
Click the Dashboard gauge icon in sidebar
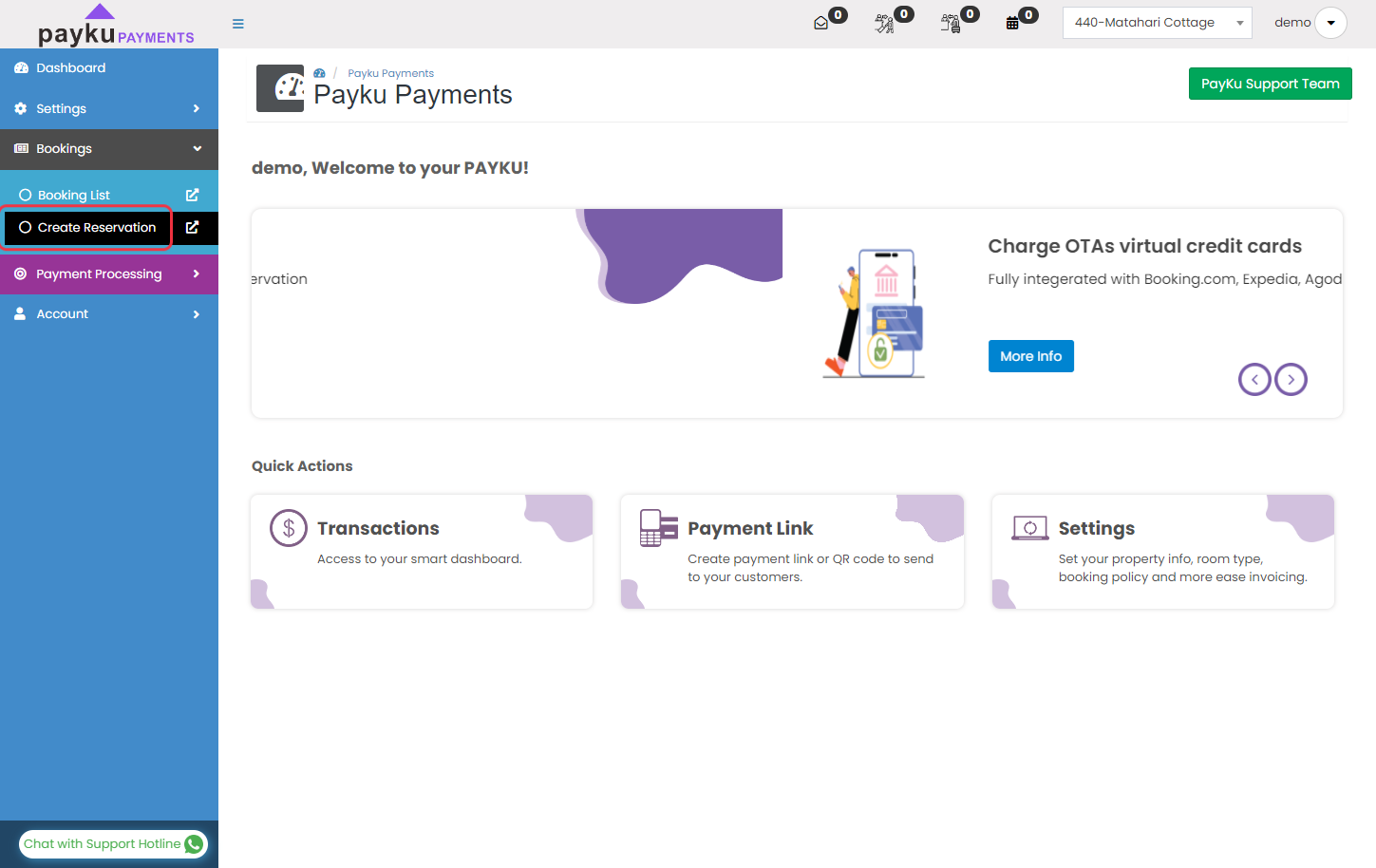(x=21, y=68)
